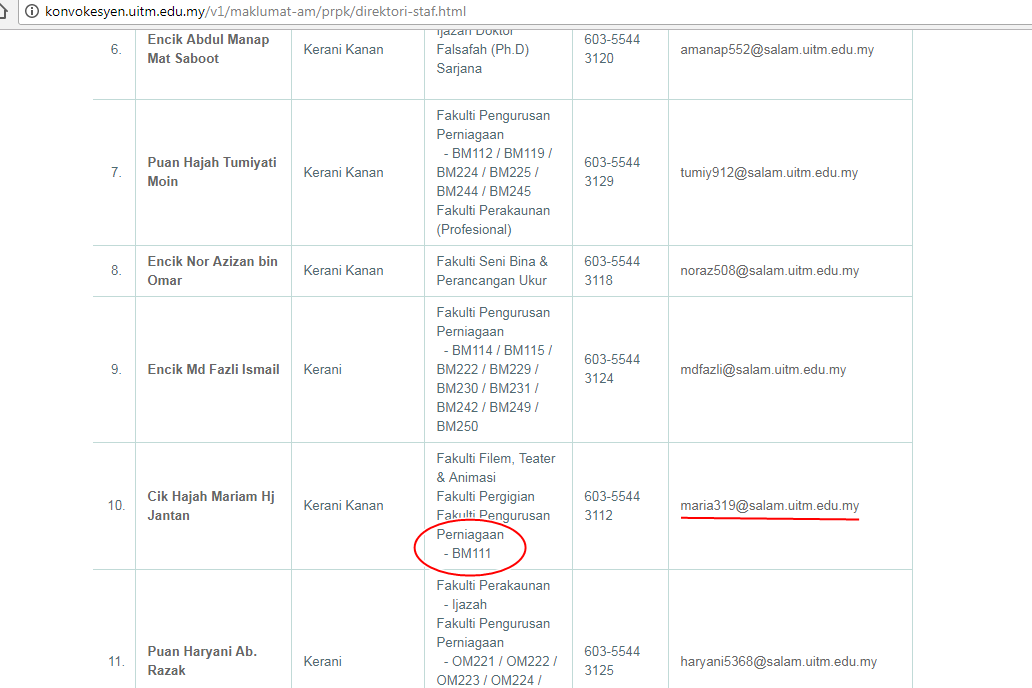Open the tumiy912@salam.uitm.edu.my email link
Image resolution: width=1032 pixels, height=688 pixels.
(x=769, y=172)
